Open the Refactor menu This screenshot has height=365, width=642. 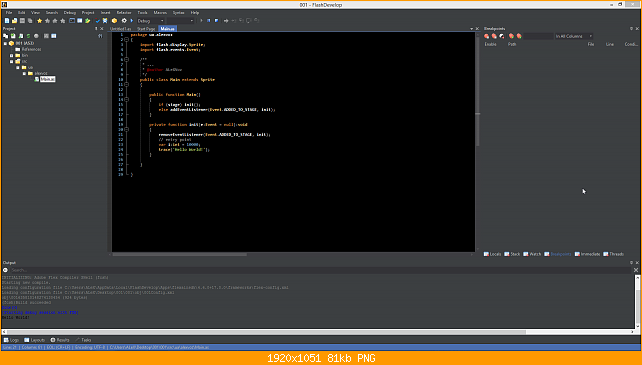click(x=124, y=13)
